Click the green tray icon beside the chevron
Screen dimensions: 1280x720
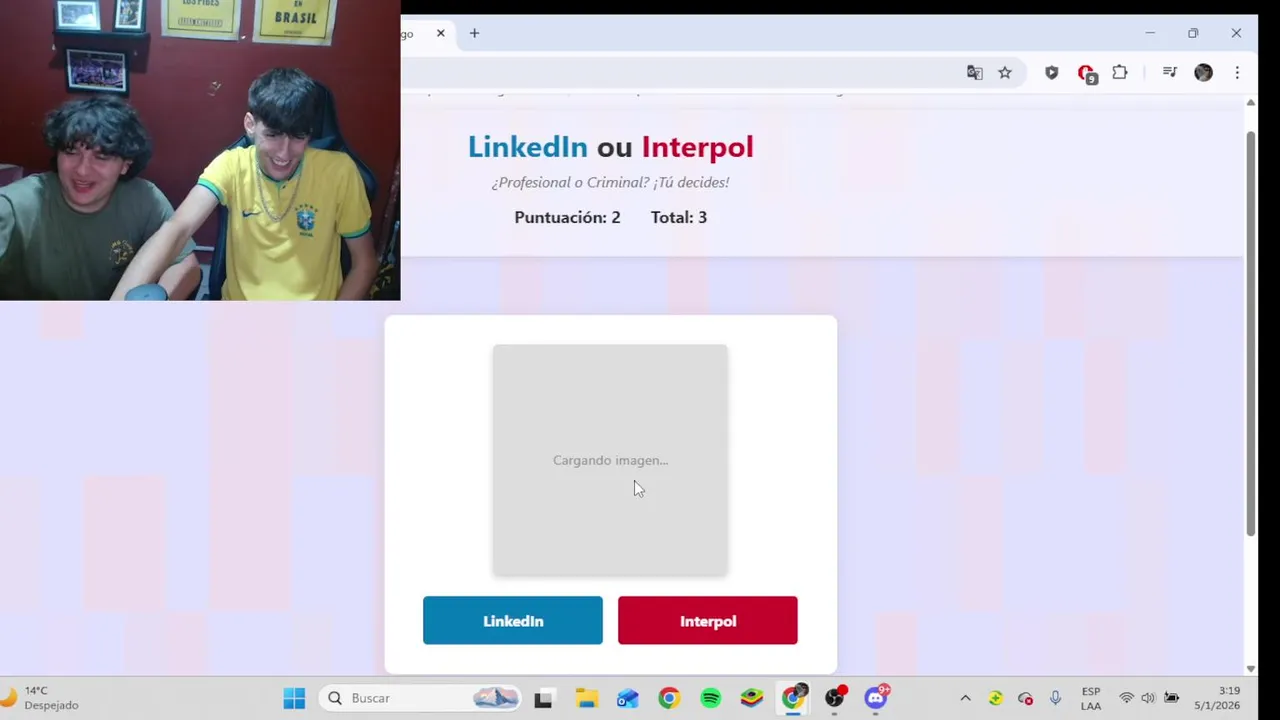995,698
